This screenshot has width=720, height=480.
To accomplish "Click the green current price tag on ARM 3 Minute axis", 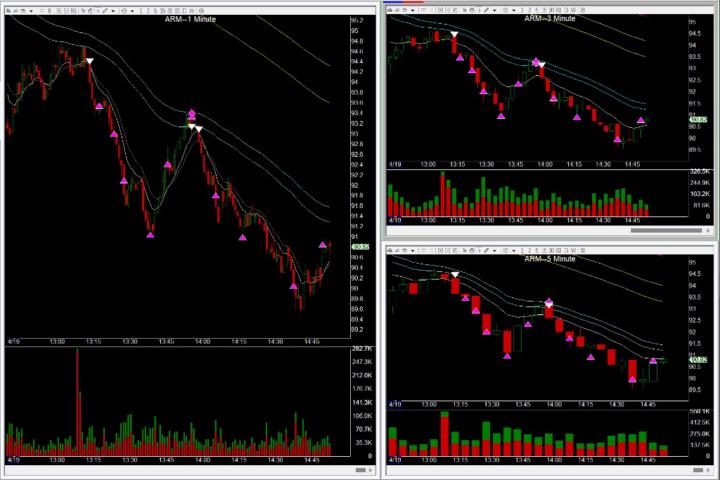I will [698, 119].
